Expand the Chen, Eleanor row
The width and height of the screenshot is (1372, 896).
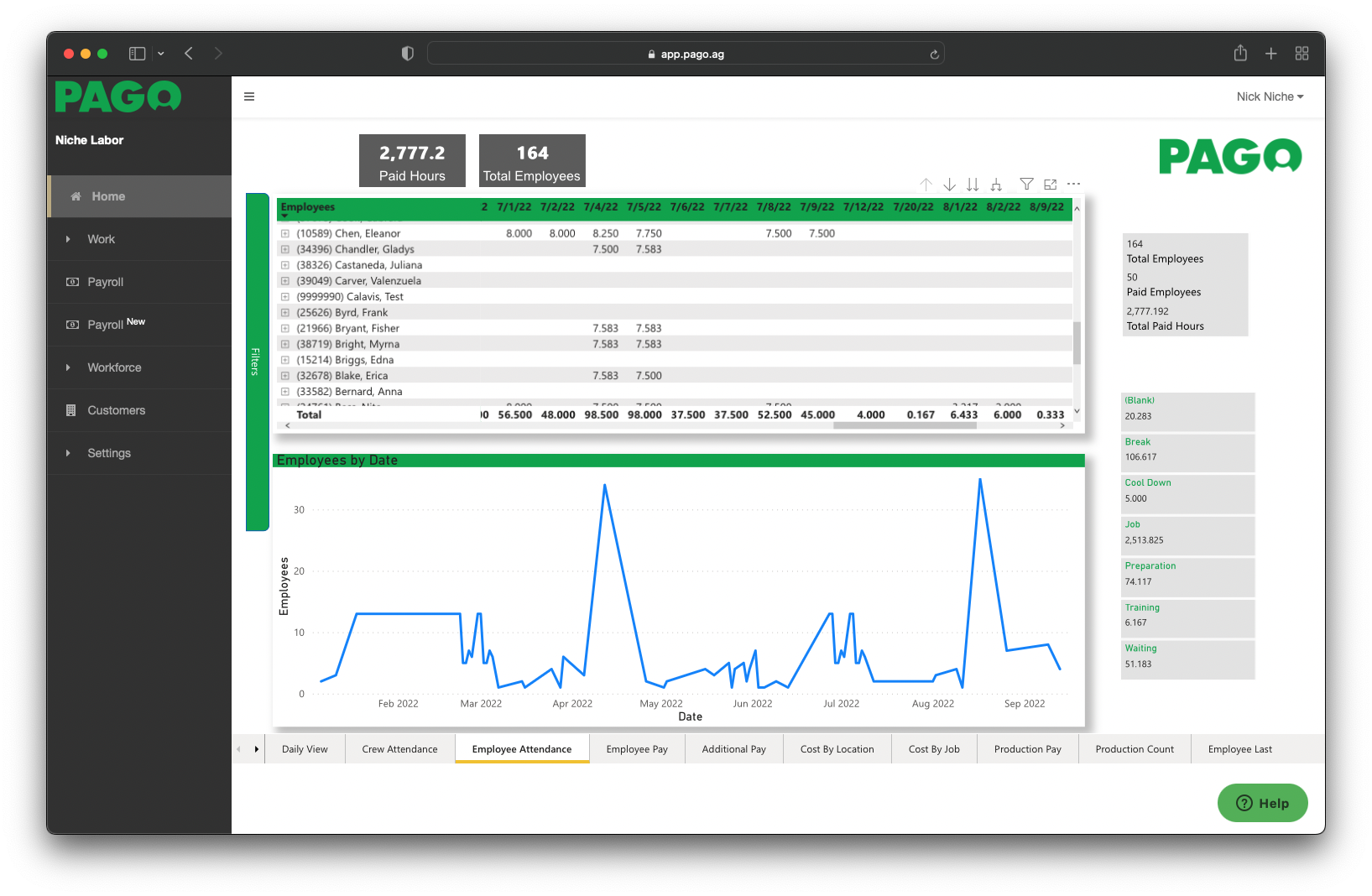coord(285,234)
